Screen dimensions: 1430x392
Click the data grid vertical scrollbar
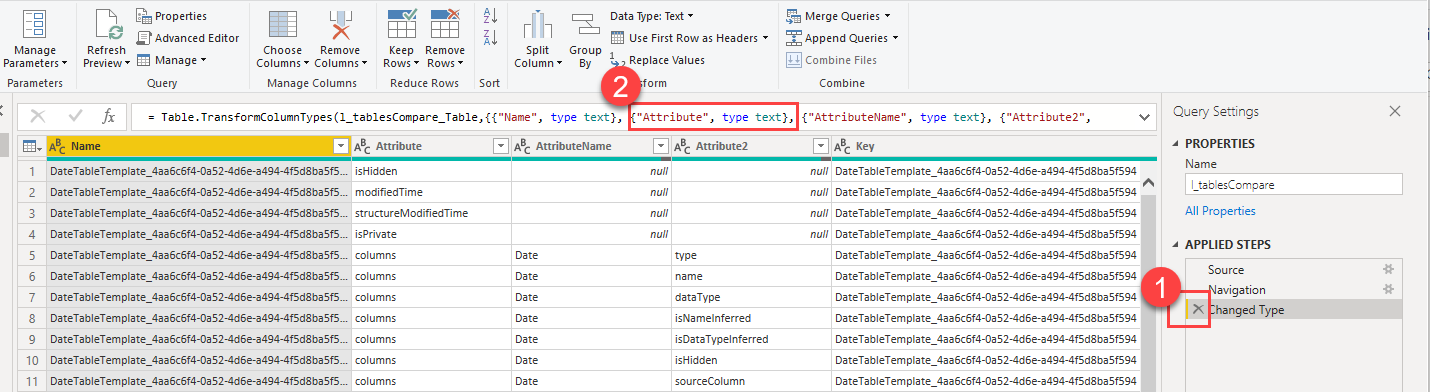pyautogui.click(x=1148, y=285)
